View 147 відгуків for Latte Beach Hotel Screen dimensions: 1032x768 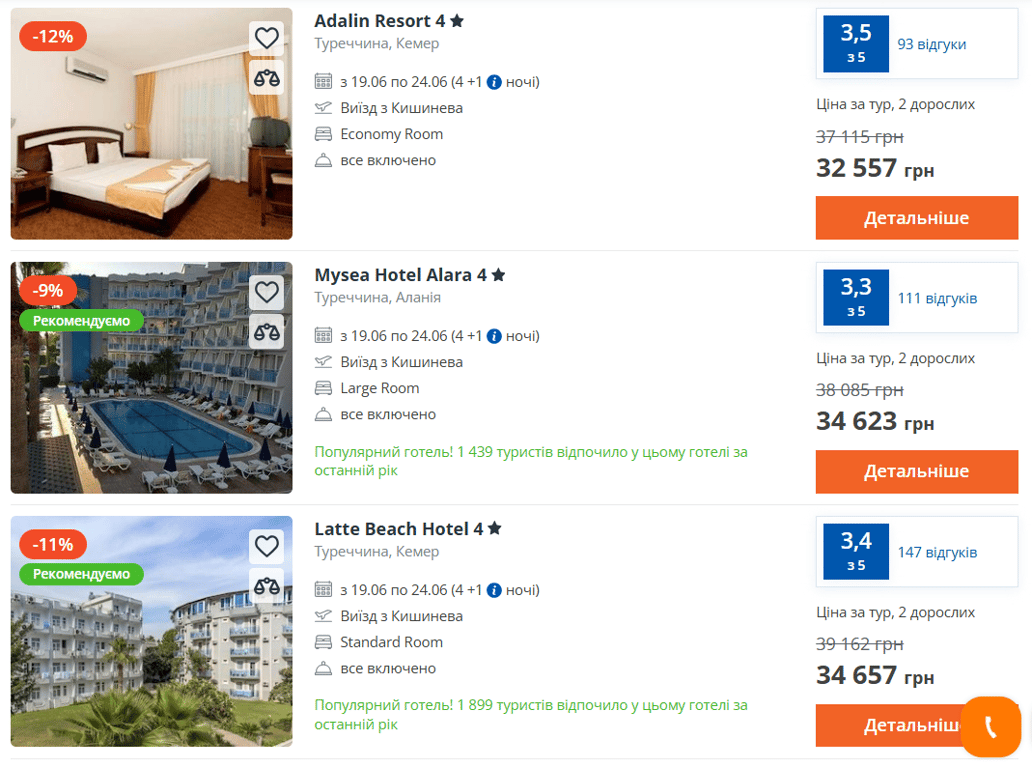click(937, 552)
